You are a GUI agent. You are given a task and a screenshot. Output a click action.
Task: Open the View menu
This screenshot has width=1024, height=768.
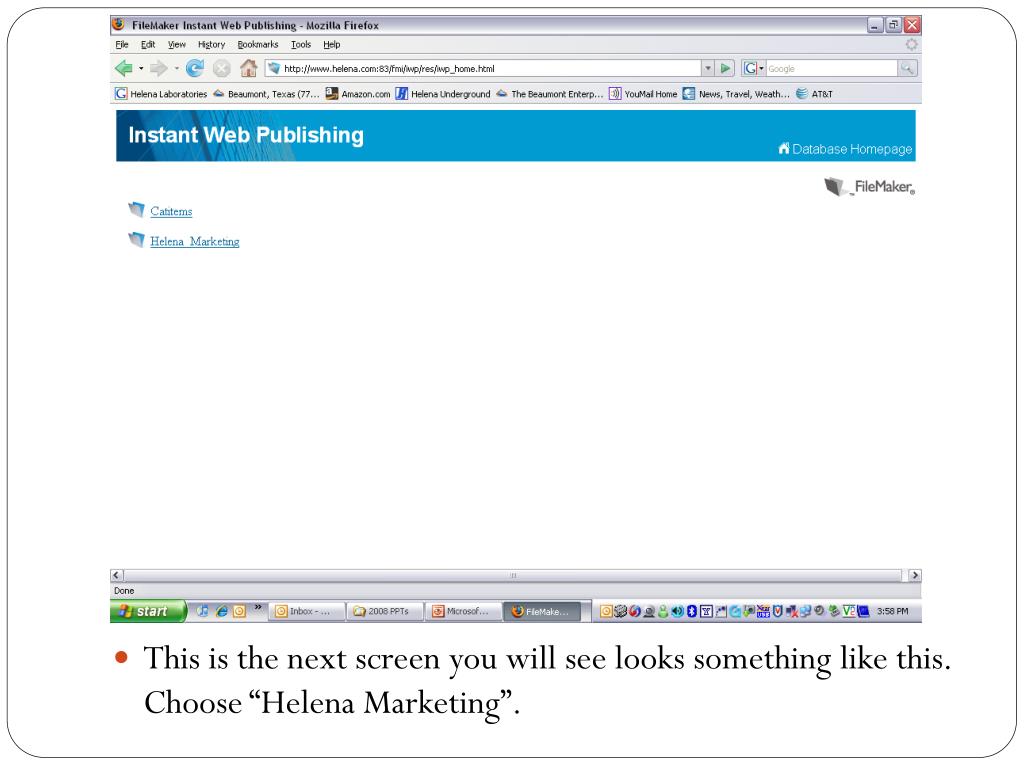(x=177, y=44)
